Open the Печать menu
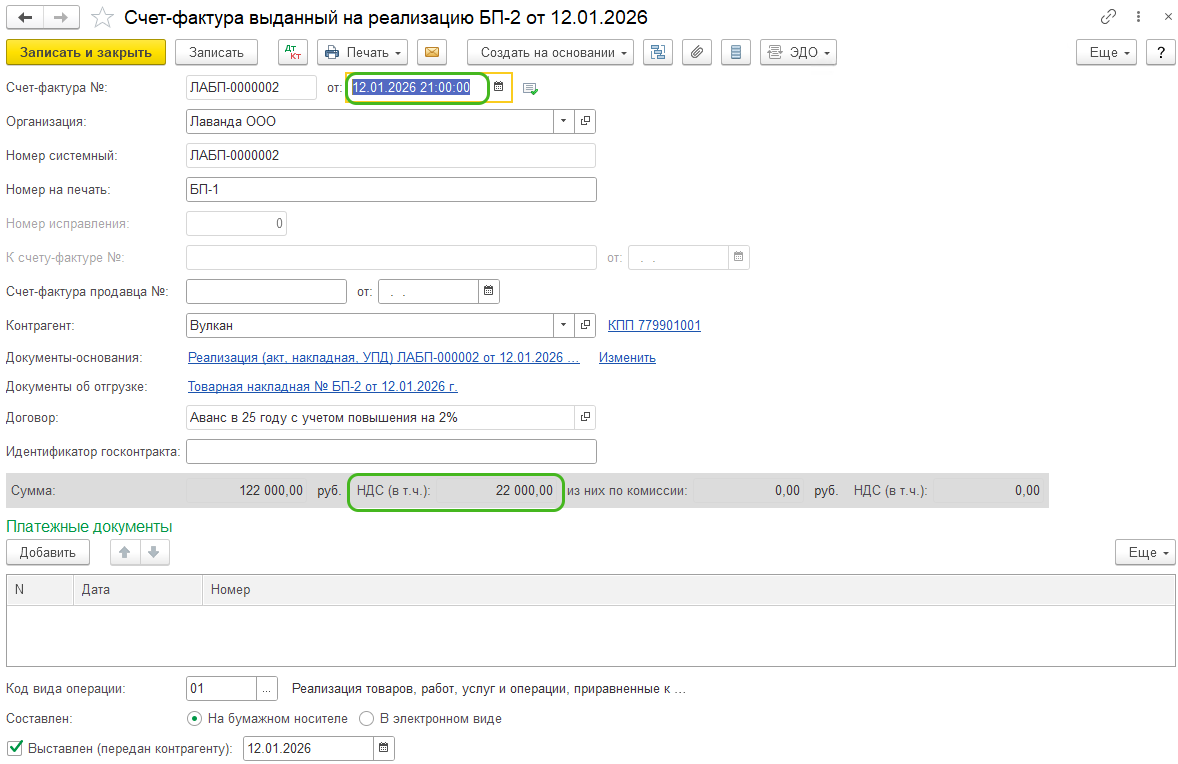The height and width of the screenshot is (764, 1178). point(364,52)
